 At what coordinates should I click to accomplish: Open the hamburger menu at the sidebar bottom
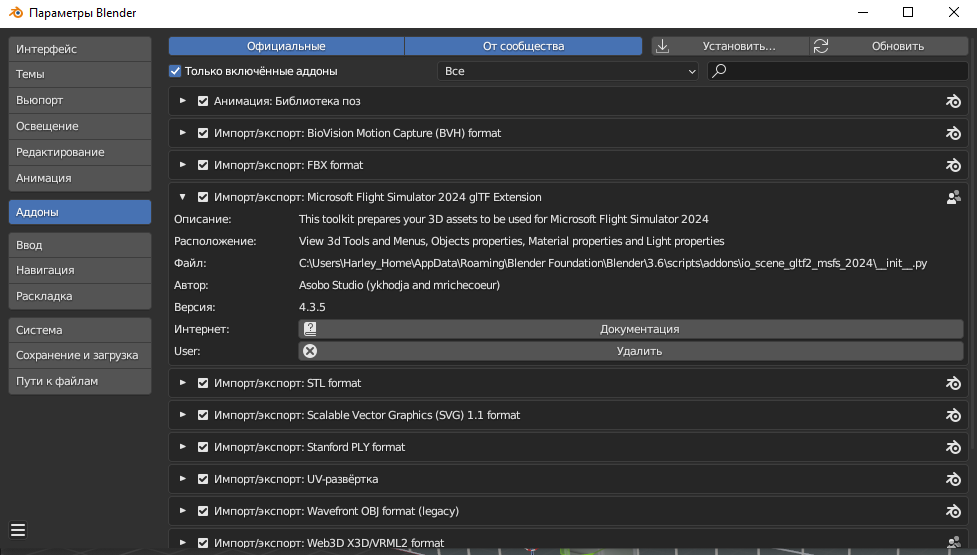(x=18, y=530)
